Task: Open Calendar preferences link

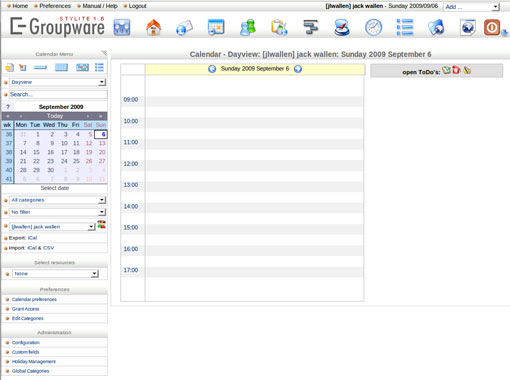Action: coord(34,299)
